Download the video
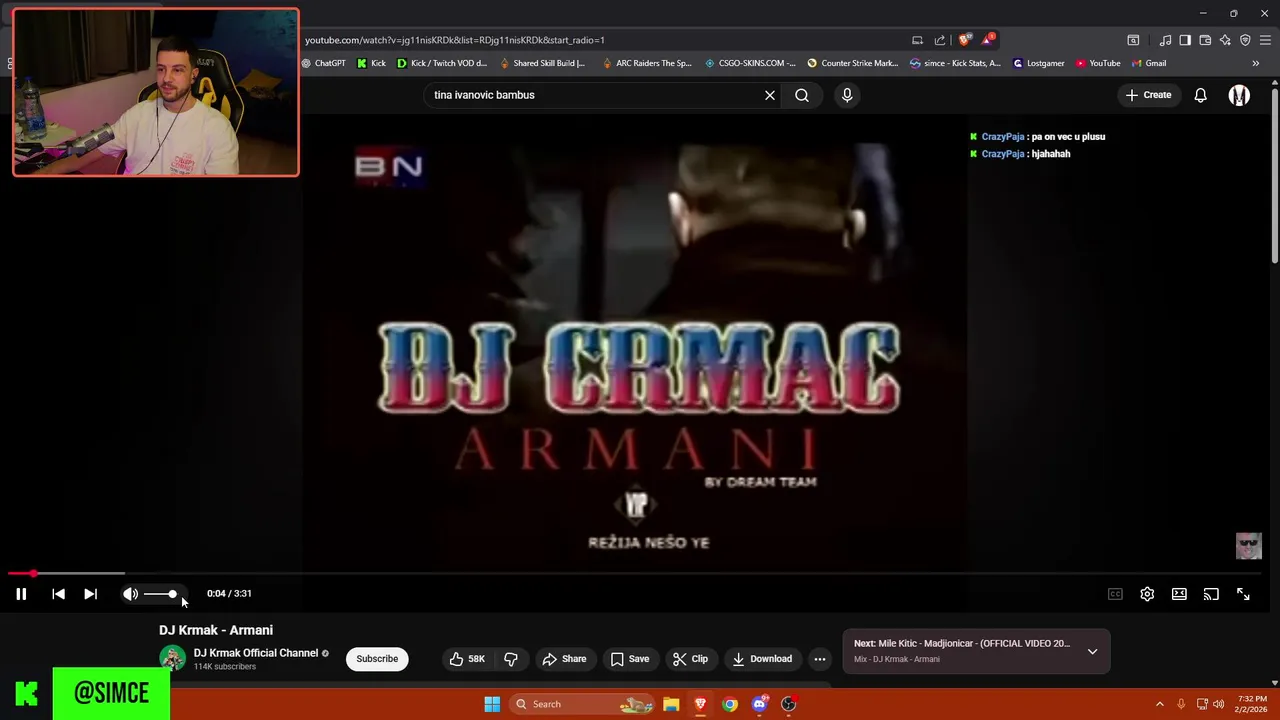Viewport: 1280px width, 720px height. click(762, 659)
